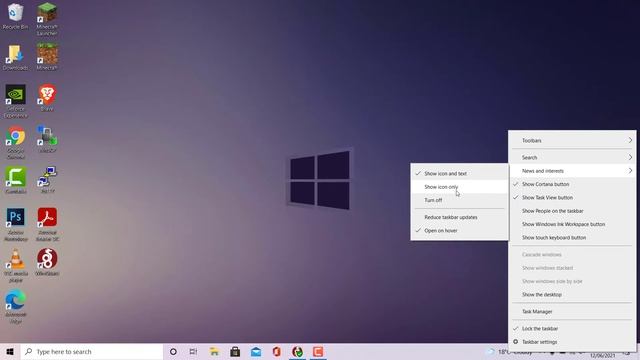This screenshot has height=360, width=640.
Task: Select the Minecraft Launcher desktop shortcut
Action: (47, 18)
